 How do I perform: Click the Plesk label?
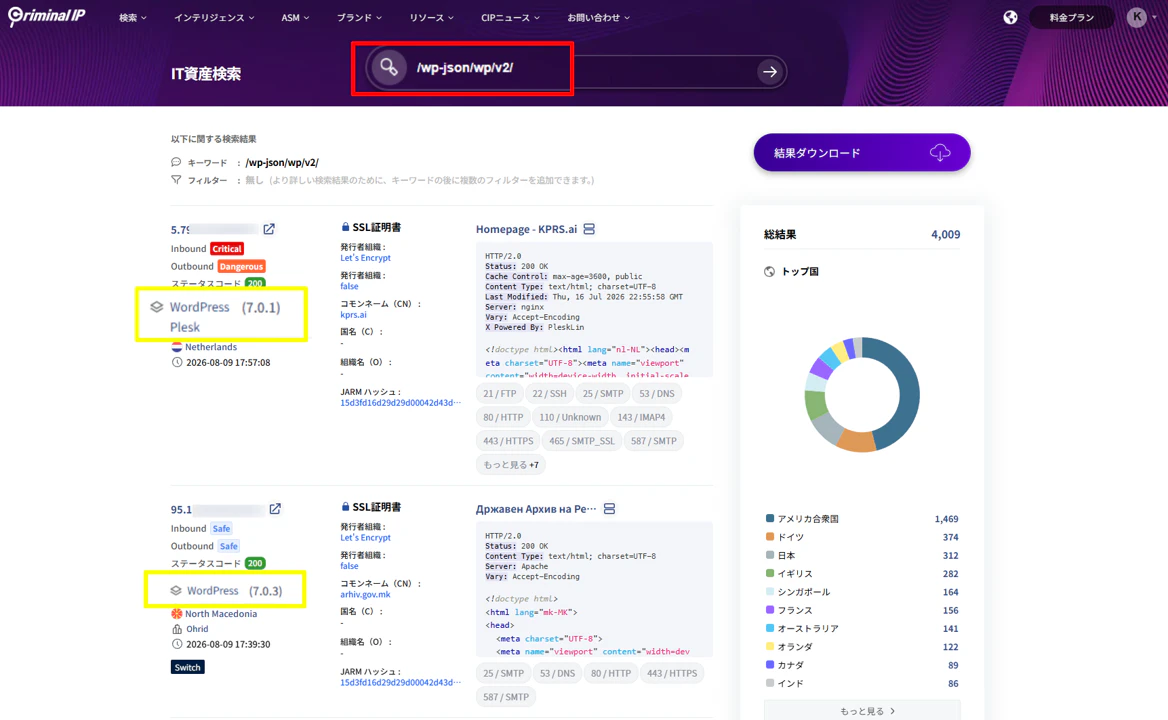click(x=185, y=327)
